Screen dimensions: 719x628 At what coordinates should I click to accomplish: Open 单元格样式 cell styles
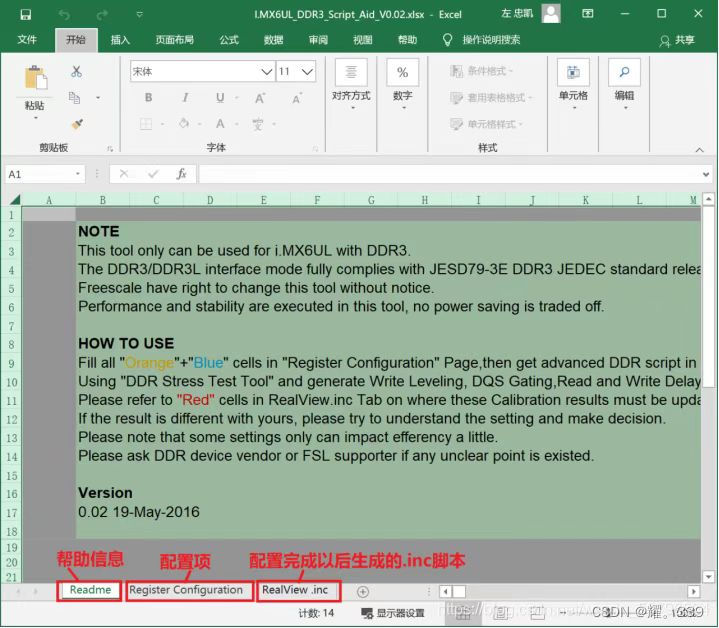487,124
